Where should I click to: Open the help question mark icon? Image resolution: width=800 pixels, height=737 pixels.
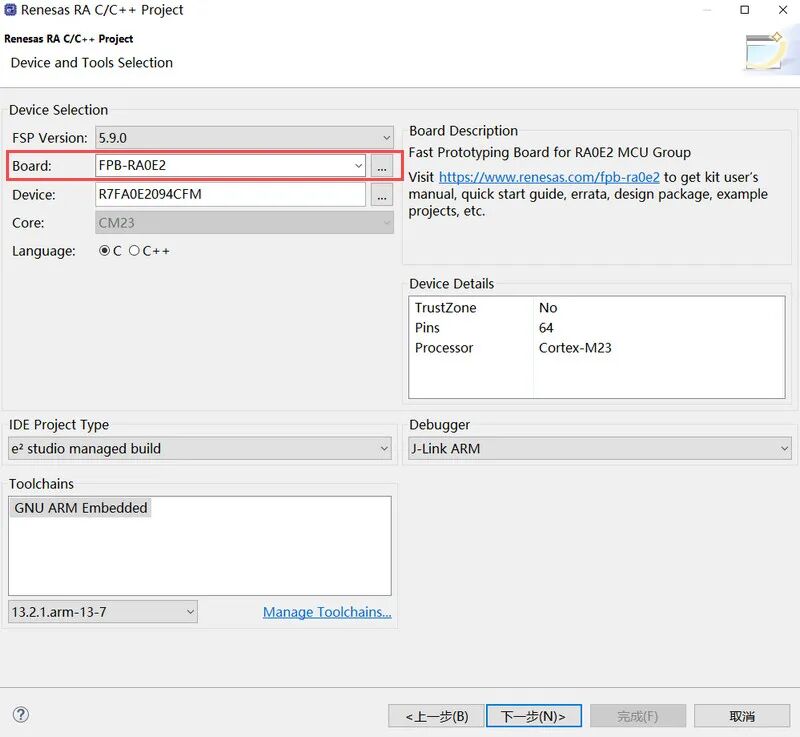pyautogui.click(x=21, y=715)
